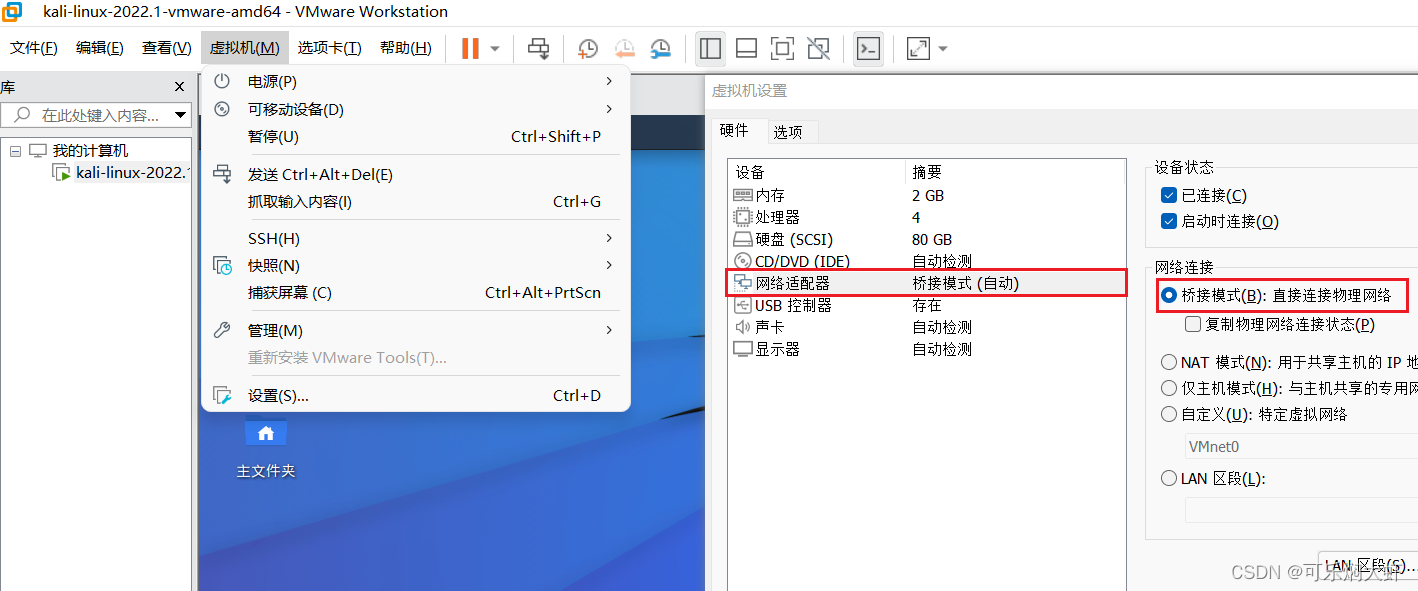1418x591 pixels.
Task: Choose 设置(S)... menu entry
Action: coord(416,395)
